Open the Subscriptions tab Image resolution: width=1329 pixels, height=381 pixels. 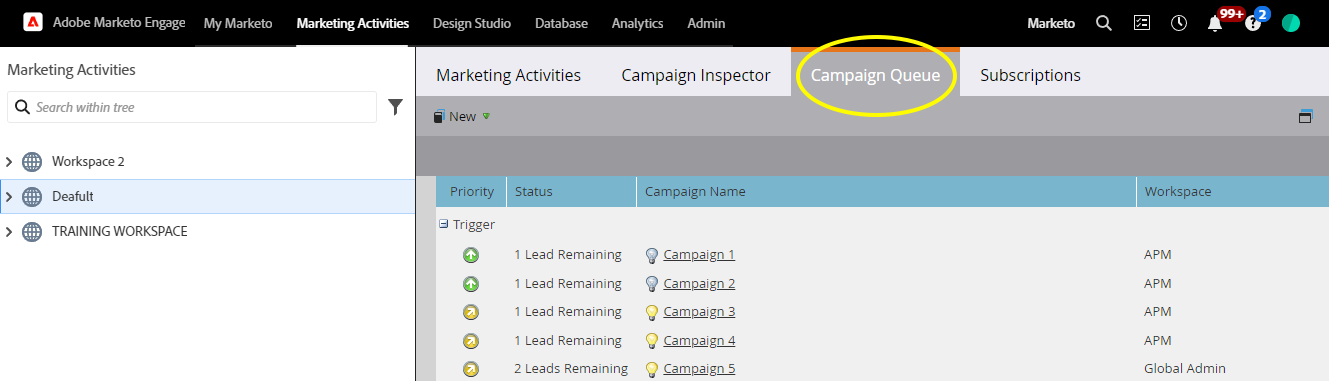[x=1030, y=75]
